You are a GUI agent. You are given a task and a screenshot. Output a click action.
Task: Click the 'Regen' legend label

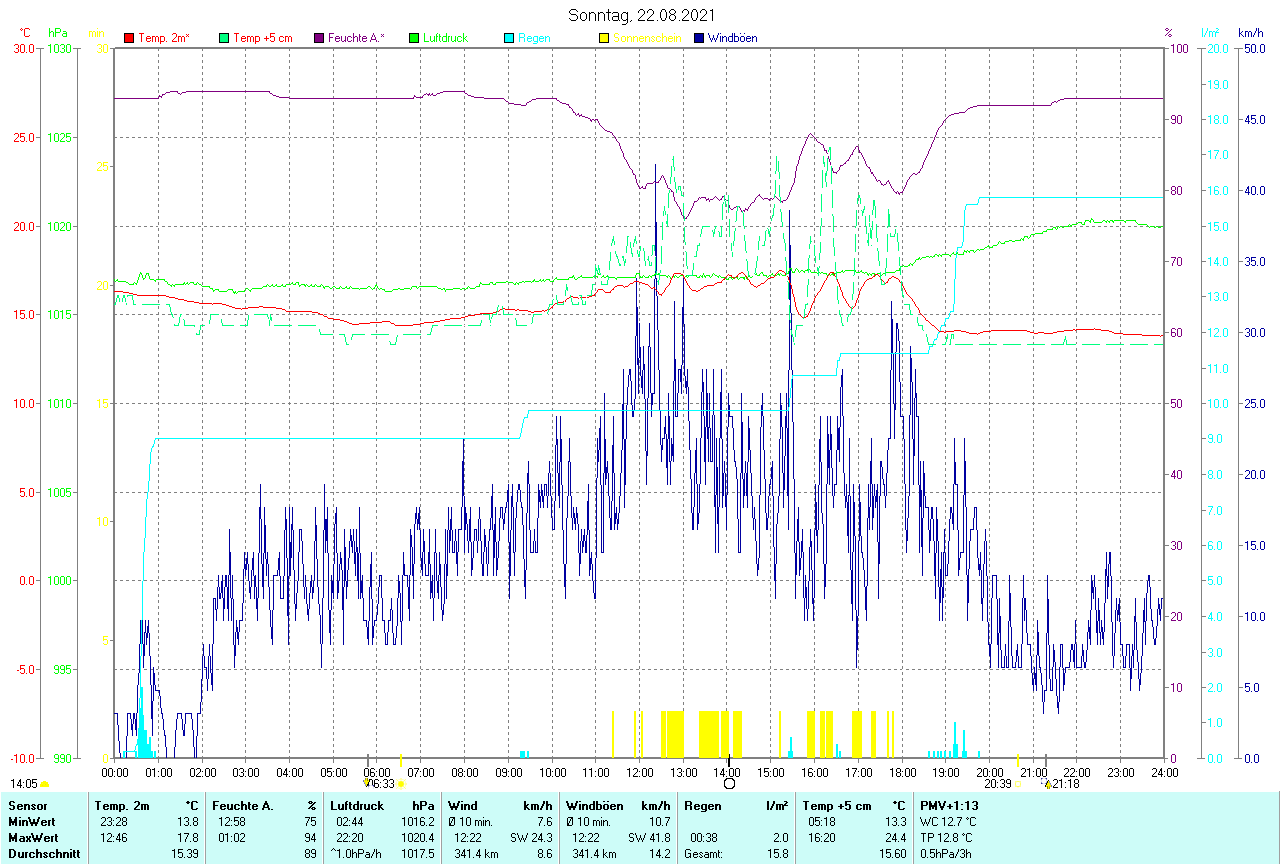(x=534, y=38)
